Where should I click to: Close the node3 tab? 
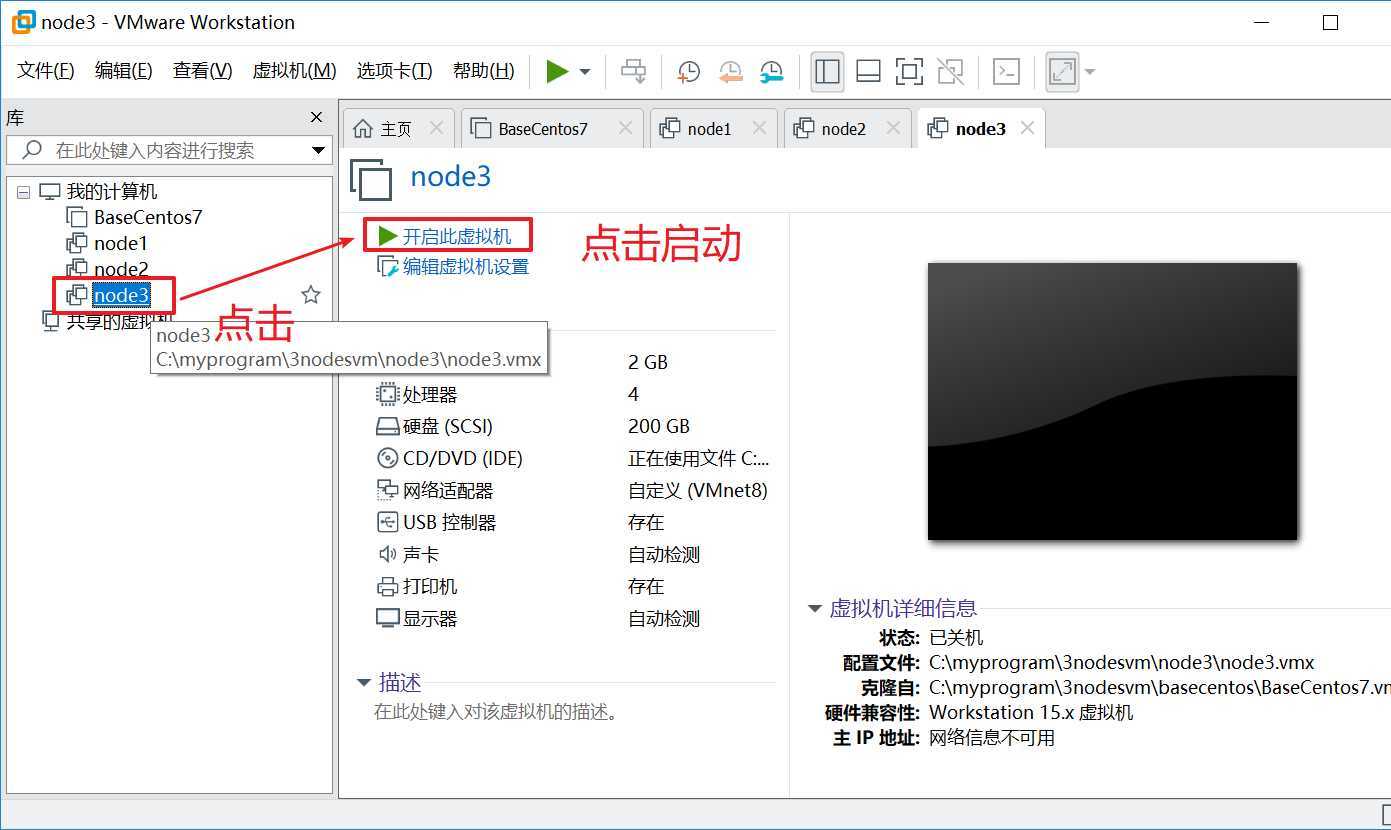(1027, 128)
